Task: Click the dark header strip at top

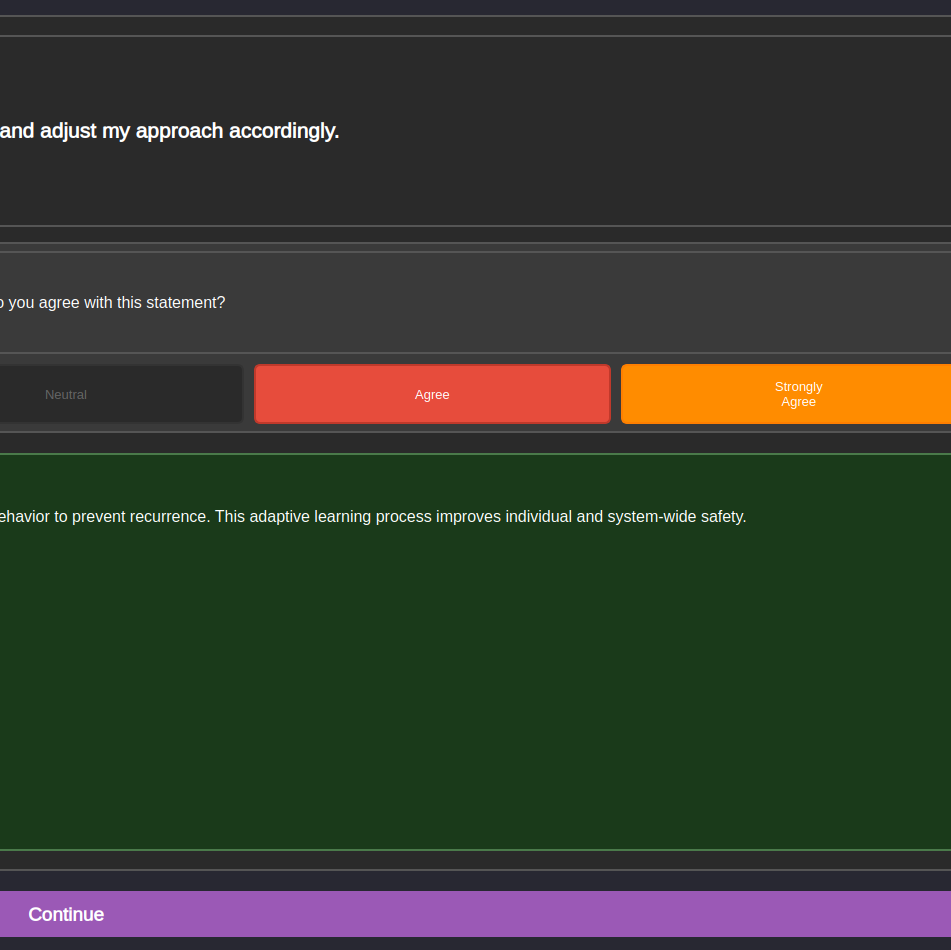Action: [475, 7]
